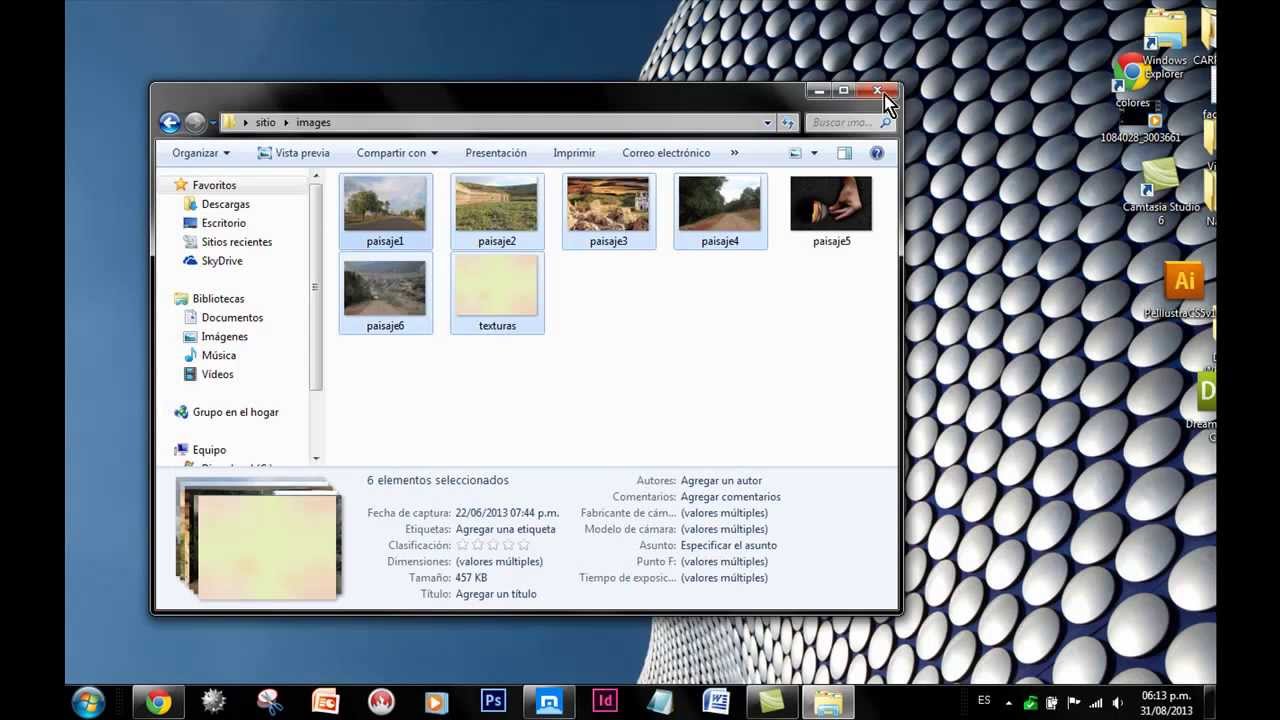Open the Compartir con dropdown

point(397,153)
